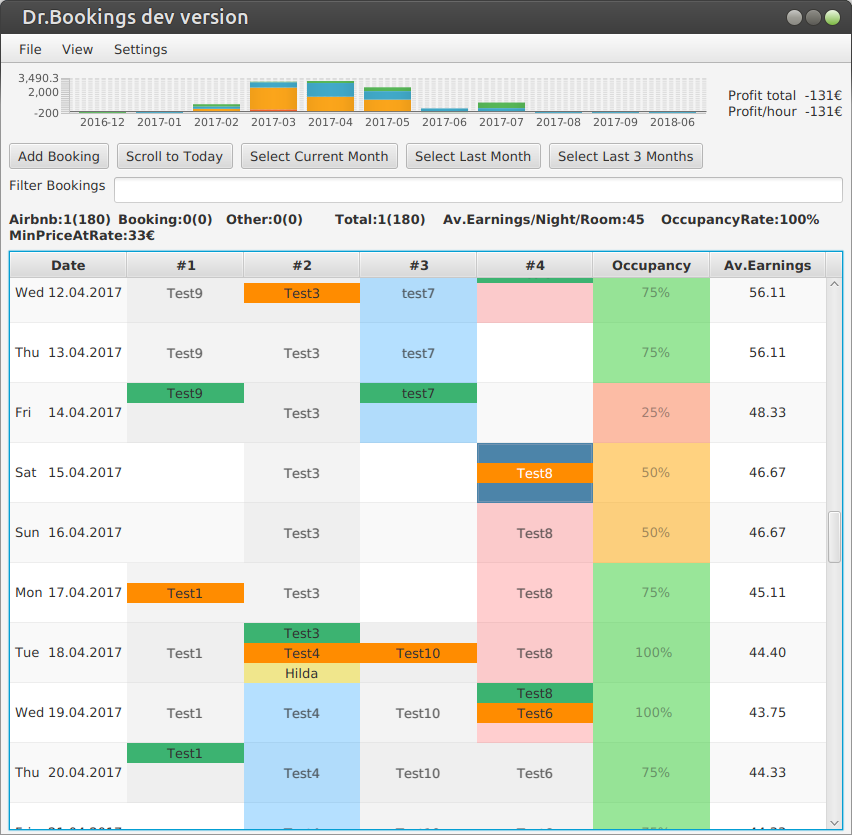Screen dimensions: 852x835
Task: Click 100% occupancy cell on Tue 18.04.2017
Action: [x=651, y=652]
